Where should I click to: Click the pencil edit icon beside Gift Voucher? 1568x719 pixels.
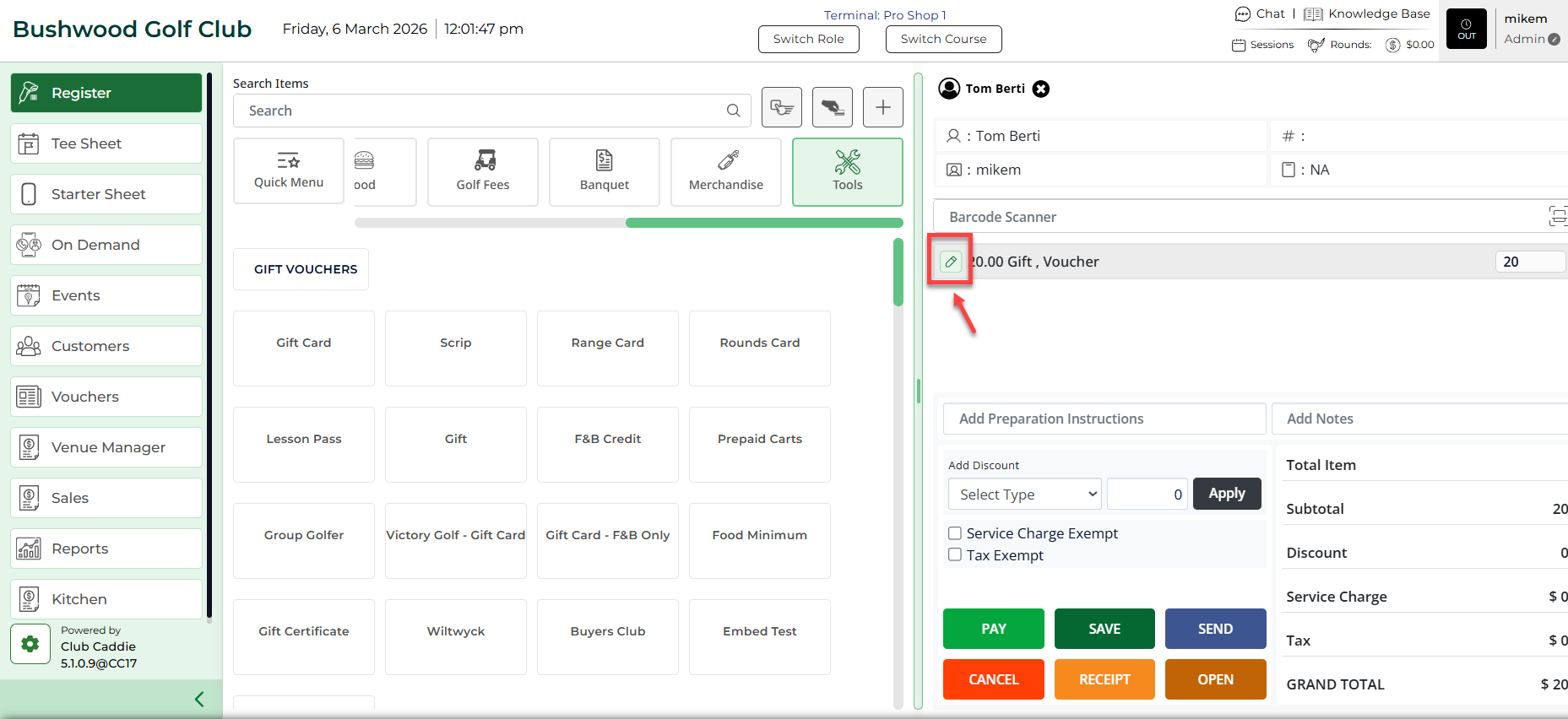pyautogui.click(x=951, y=262)
